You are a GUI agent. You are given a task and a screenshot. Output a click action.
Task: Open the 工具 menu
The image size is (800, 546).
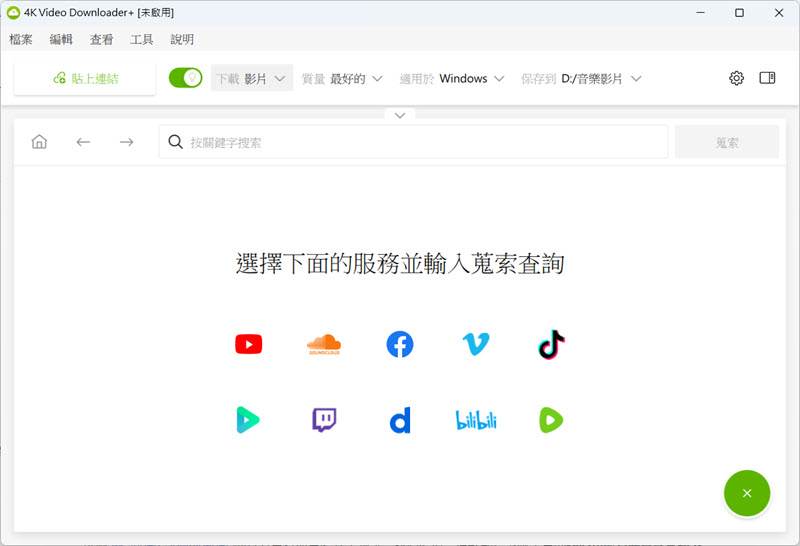point(142,39)
